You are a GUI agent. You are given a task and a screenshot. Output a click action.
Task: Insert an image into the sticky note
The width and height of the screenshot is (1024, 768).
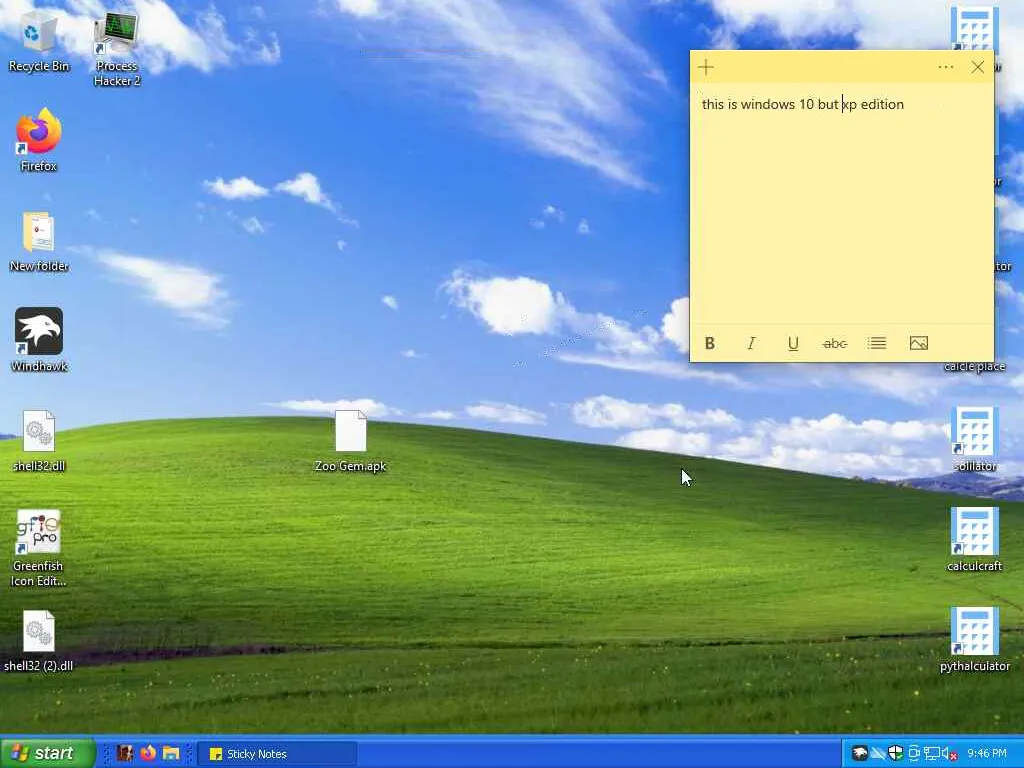[919, 344]
